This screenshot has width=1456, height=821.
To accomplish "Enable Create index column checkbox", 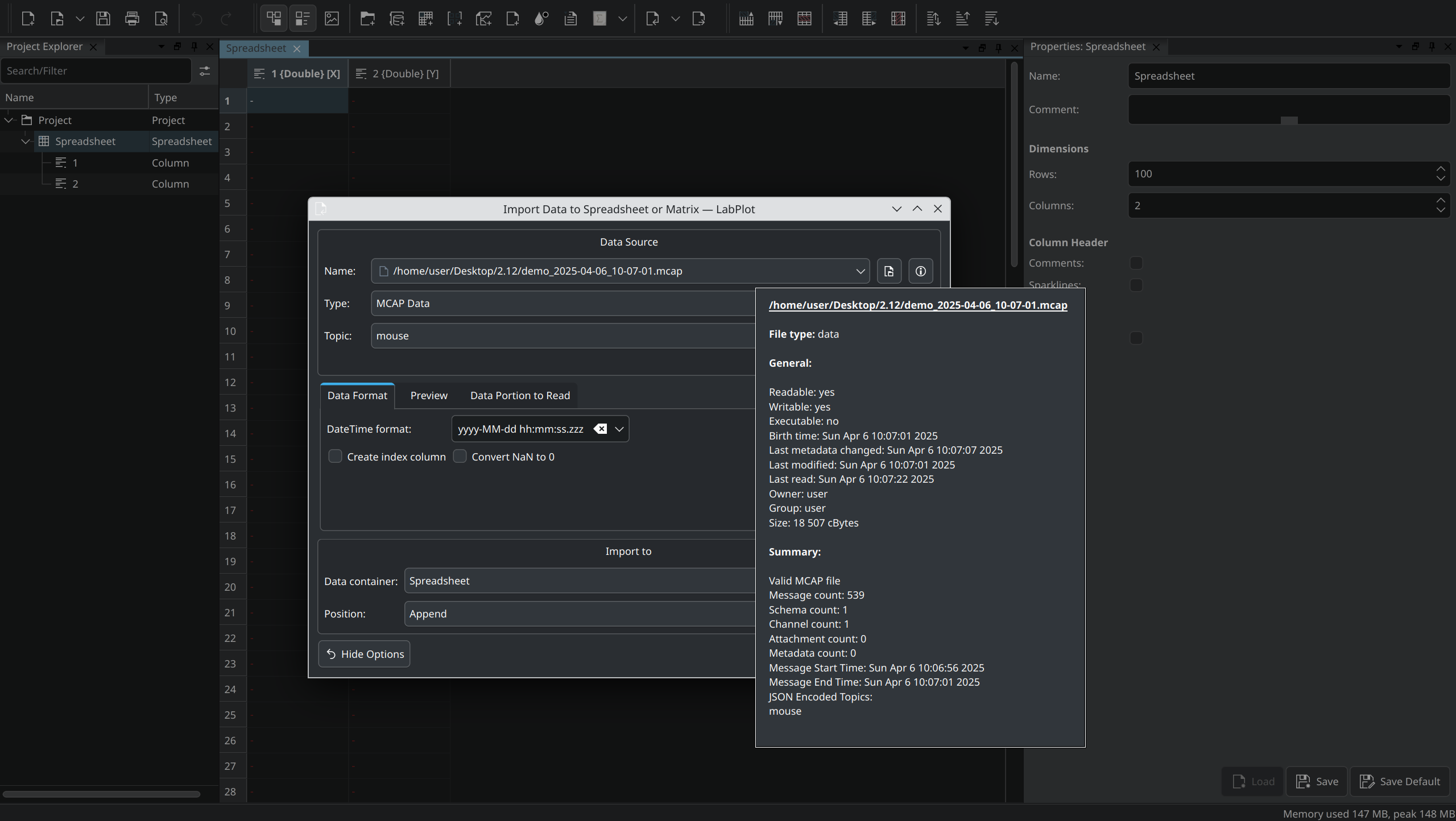I will click(335, 457).
